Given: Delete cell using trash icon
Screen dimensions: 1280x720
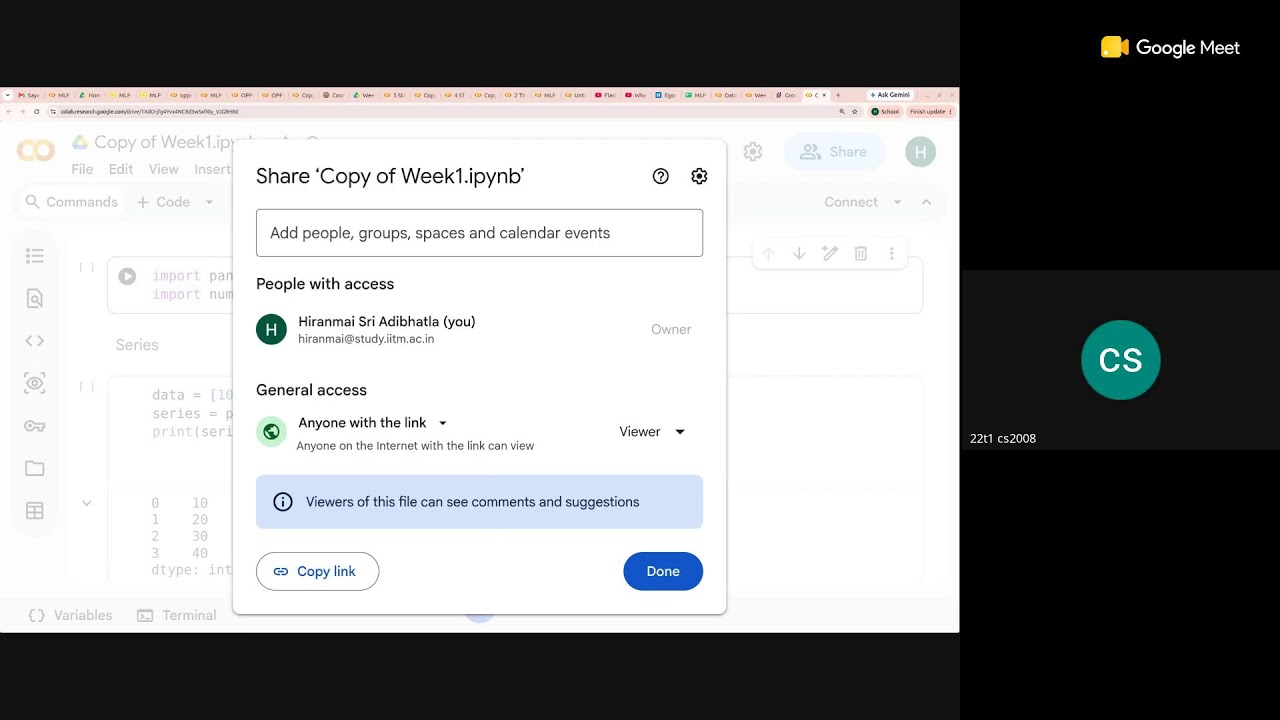Looking at the screenshot, I should pyautogui.click(x=860, y=254).
